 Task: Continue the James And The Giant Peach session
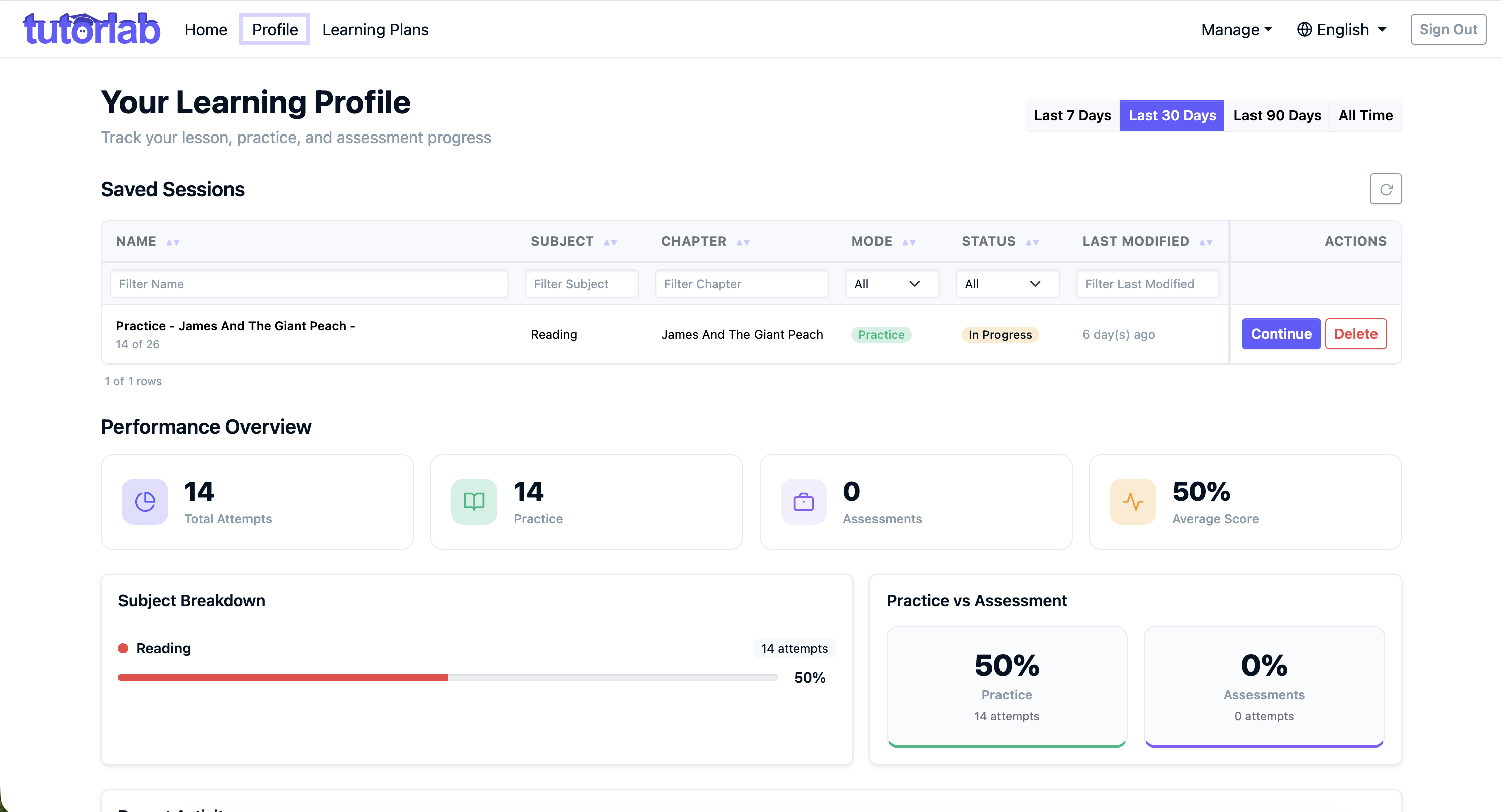[x=1281, y=334]
